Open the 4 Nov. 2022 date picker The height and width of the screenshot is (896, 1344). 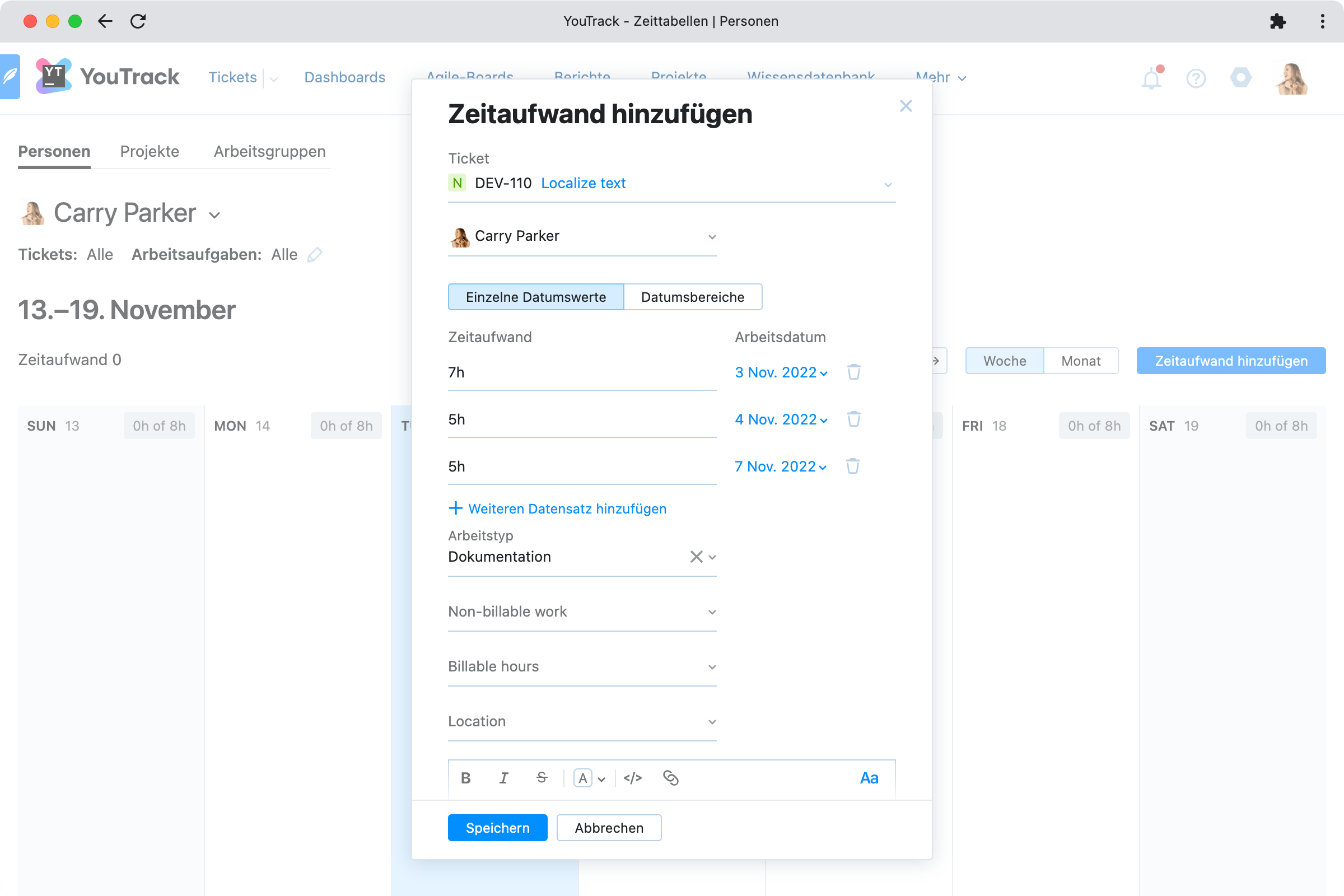coord(781,419)
